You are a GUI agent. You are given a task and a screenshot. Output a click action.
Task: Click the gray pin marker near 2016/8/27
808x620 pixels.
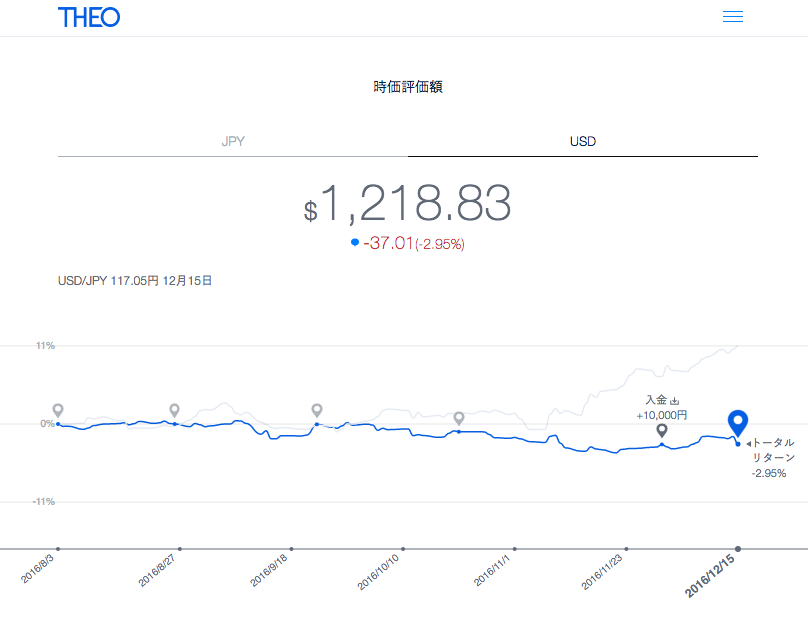[175, 410]
